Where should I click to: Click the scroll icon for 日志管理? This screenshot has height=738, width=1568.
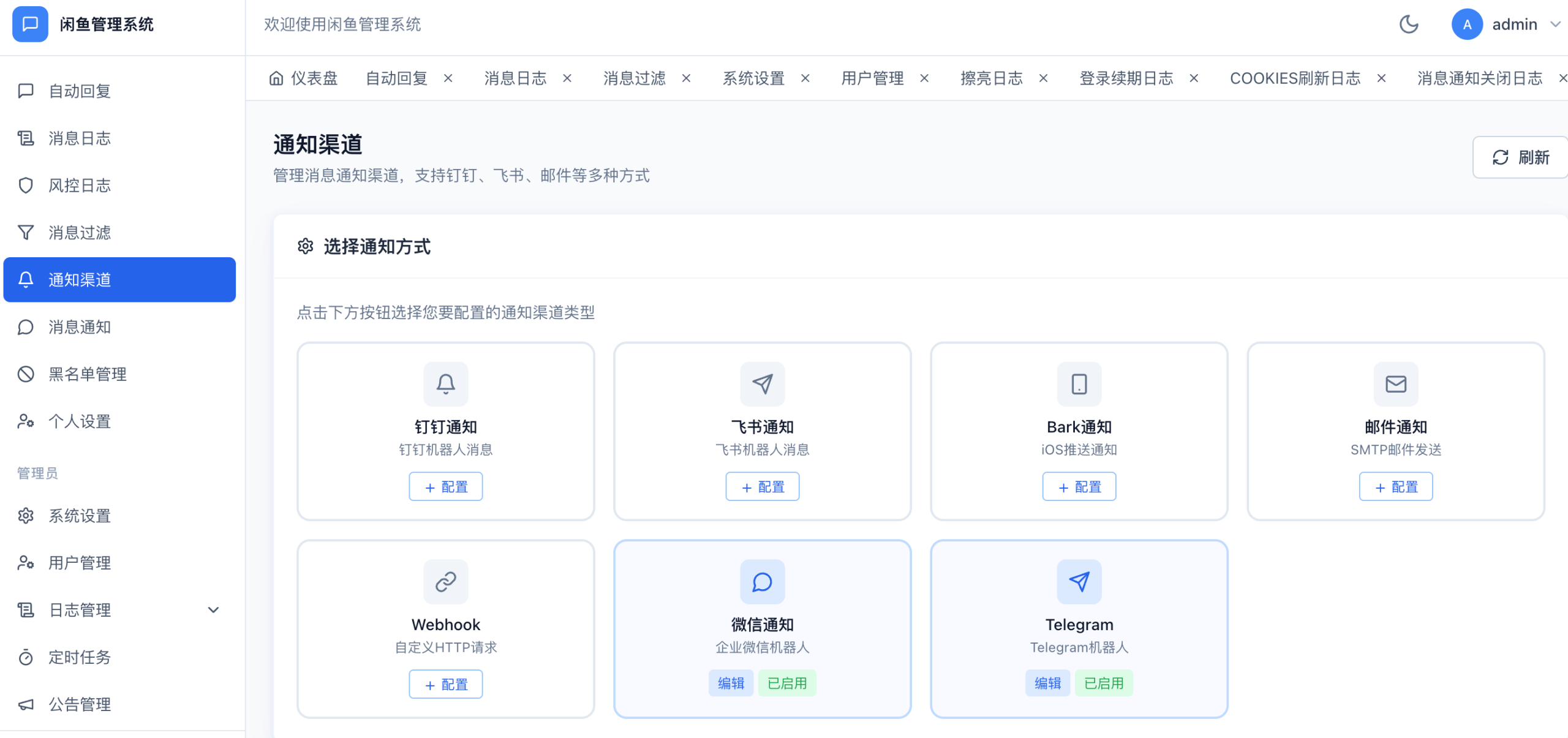[26, 609]
